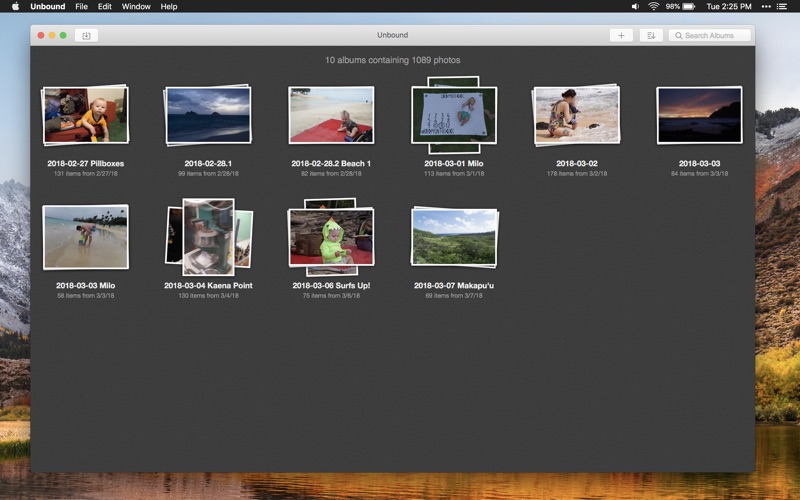Open the Notification Center icon
This screenshot has height=500, width=800.
781,6
